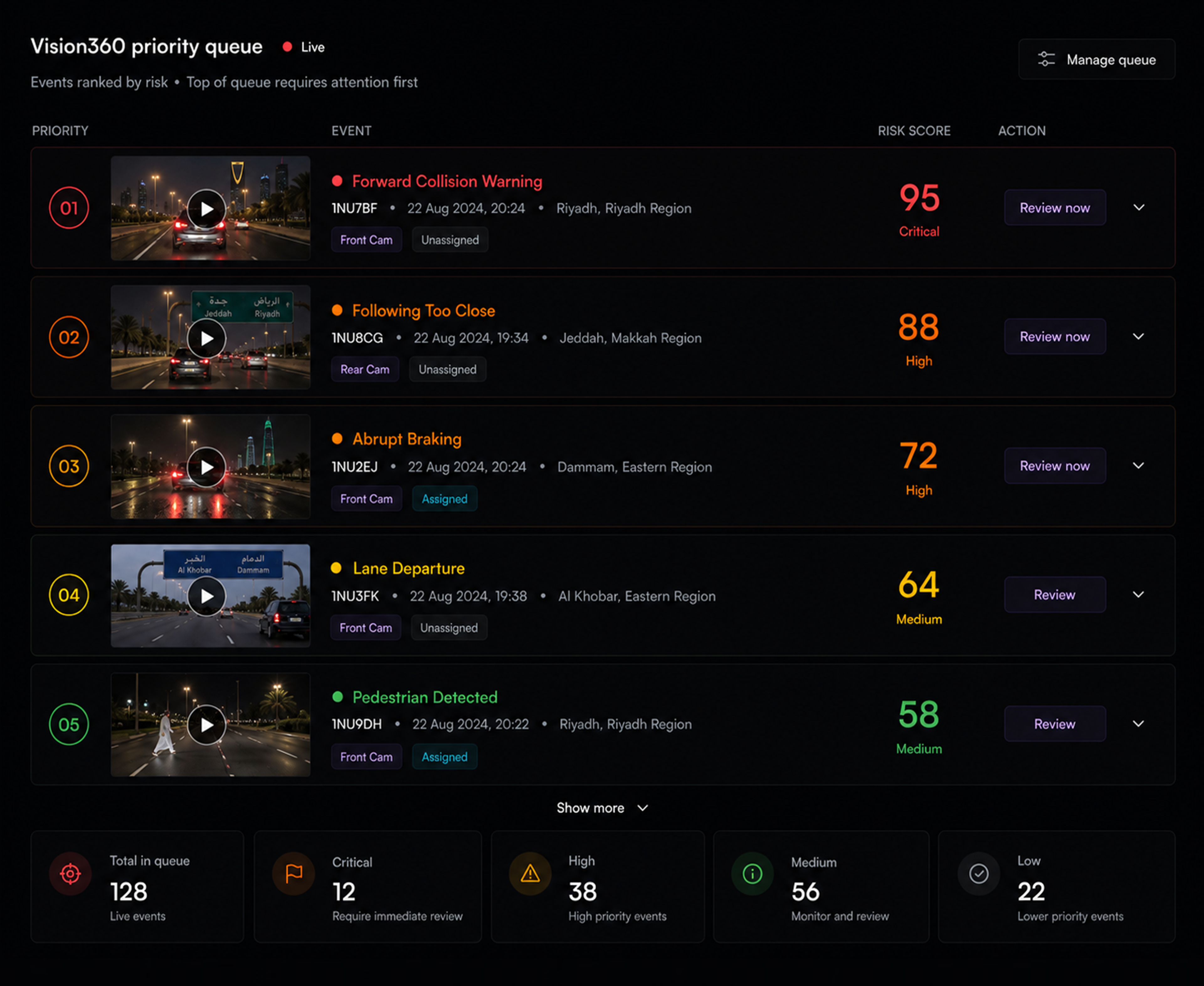Click Review now for score 95 event

1054,207
